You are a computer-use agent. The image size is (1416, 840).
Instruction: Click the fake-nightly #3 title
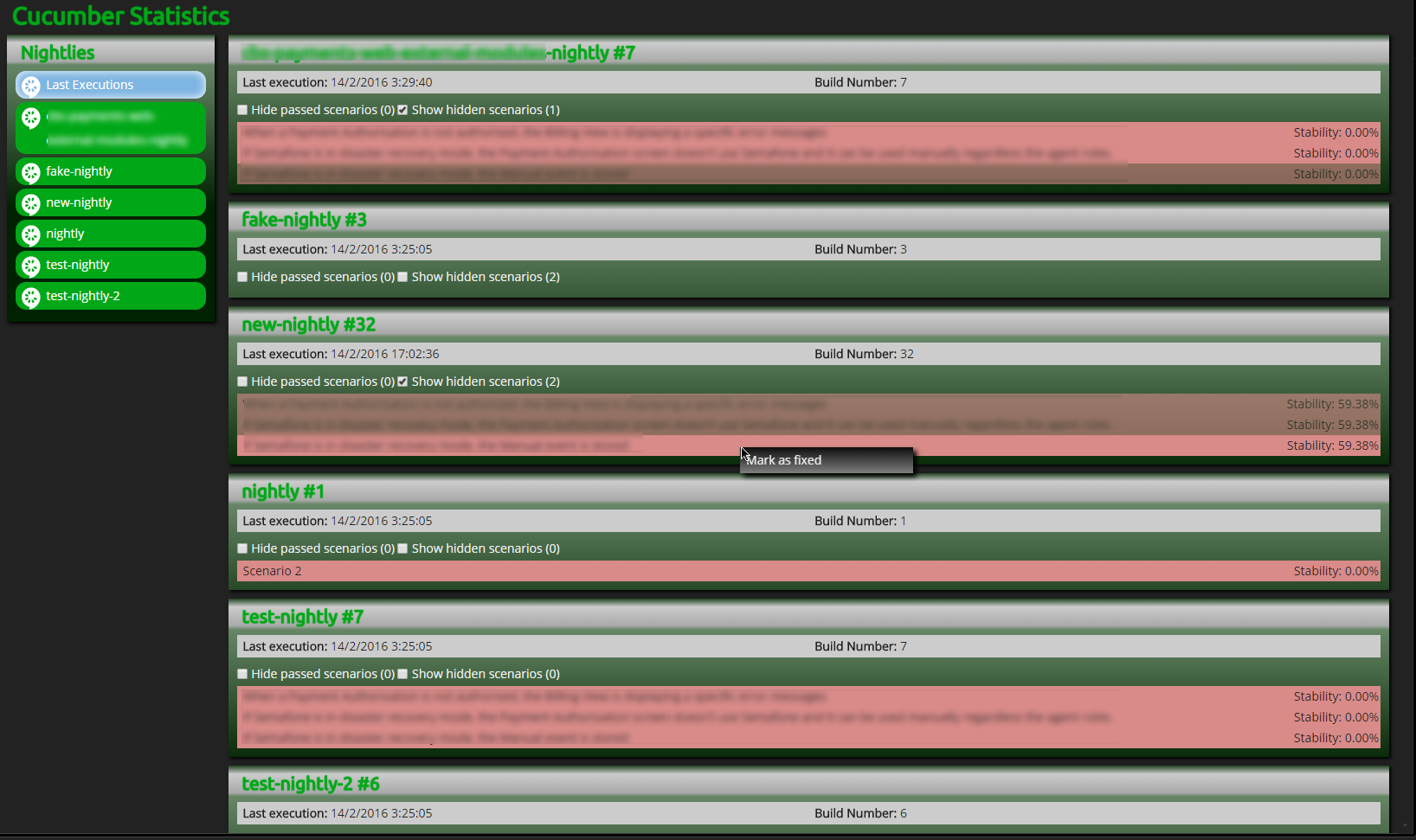pyautogui.click(x=304, y=220)
